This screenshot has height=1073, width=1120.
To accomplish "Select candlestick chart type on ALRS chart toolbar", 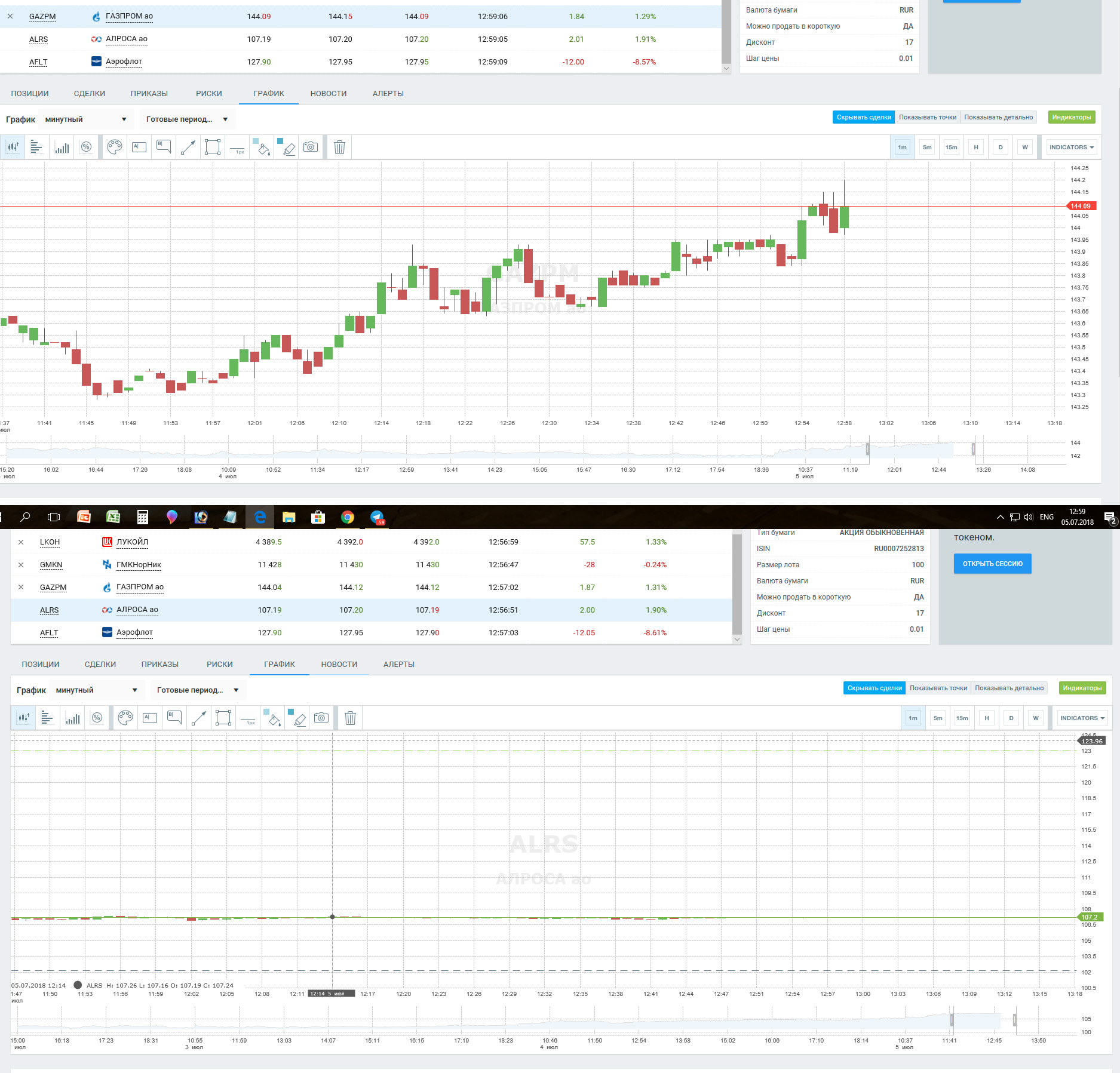I will pyautogui.click(x=23, y=718).
